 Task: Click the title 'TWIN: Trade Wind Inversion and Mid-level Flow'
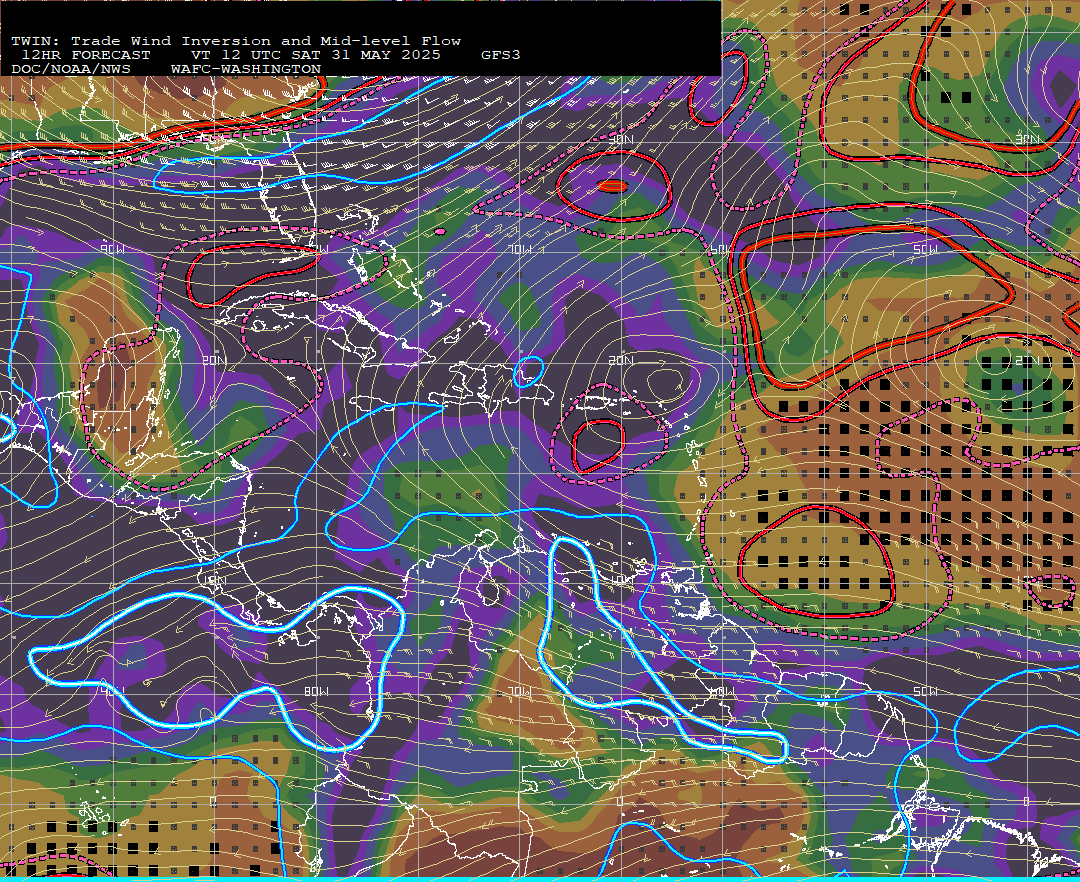pos(236,41)
